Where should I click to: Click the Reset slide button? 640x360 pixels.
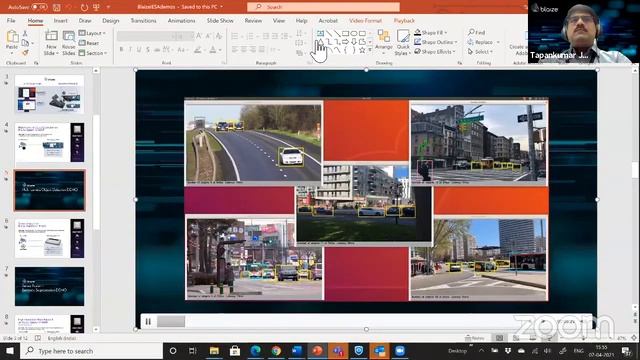pos(89,43)
